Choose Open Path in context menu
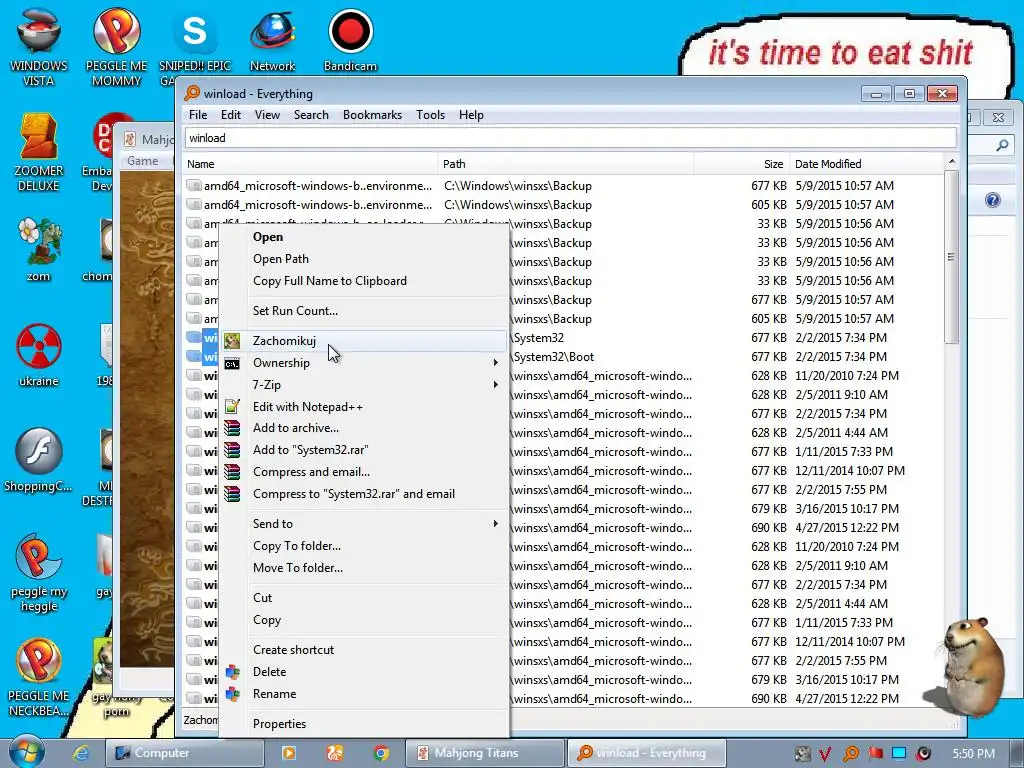The width and height of the screenshot is (1024, 768). coord(363,259)
